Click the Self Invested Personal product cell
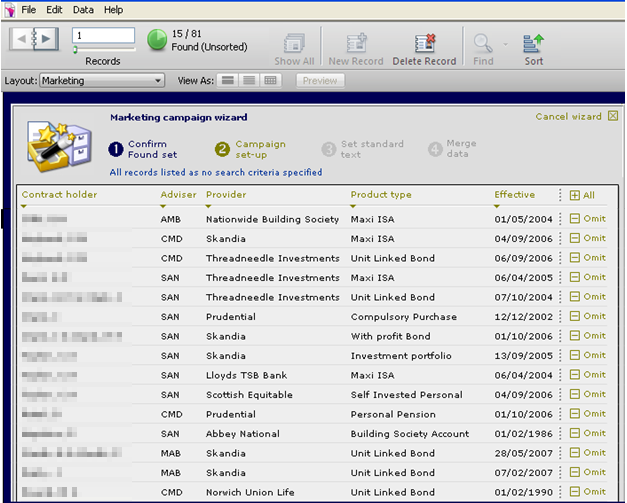Viewport: 627px width, 503px height. coord(407,395)
